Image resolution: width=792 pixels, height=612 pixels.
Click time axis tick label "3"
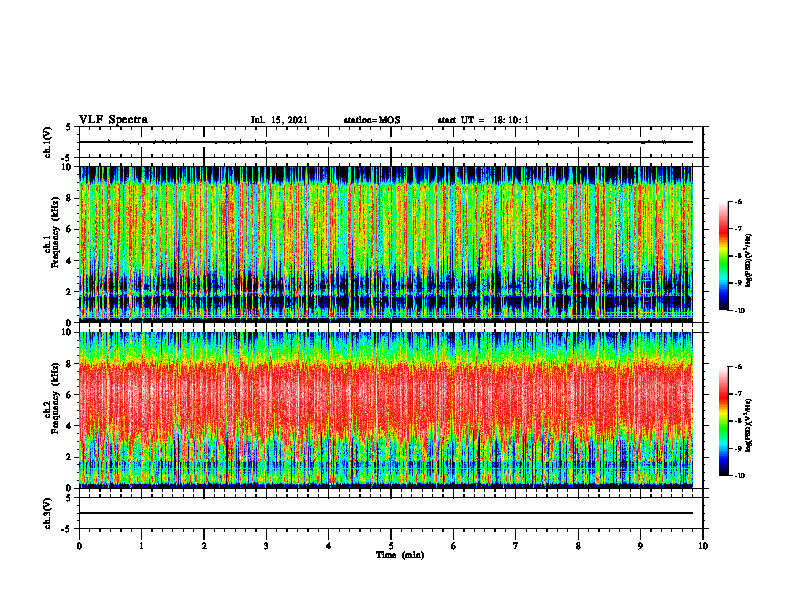[x=266, y=546]
